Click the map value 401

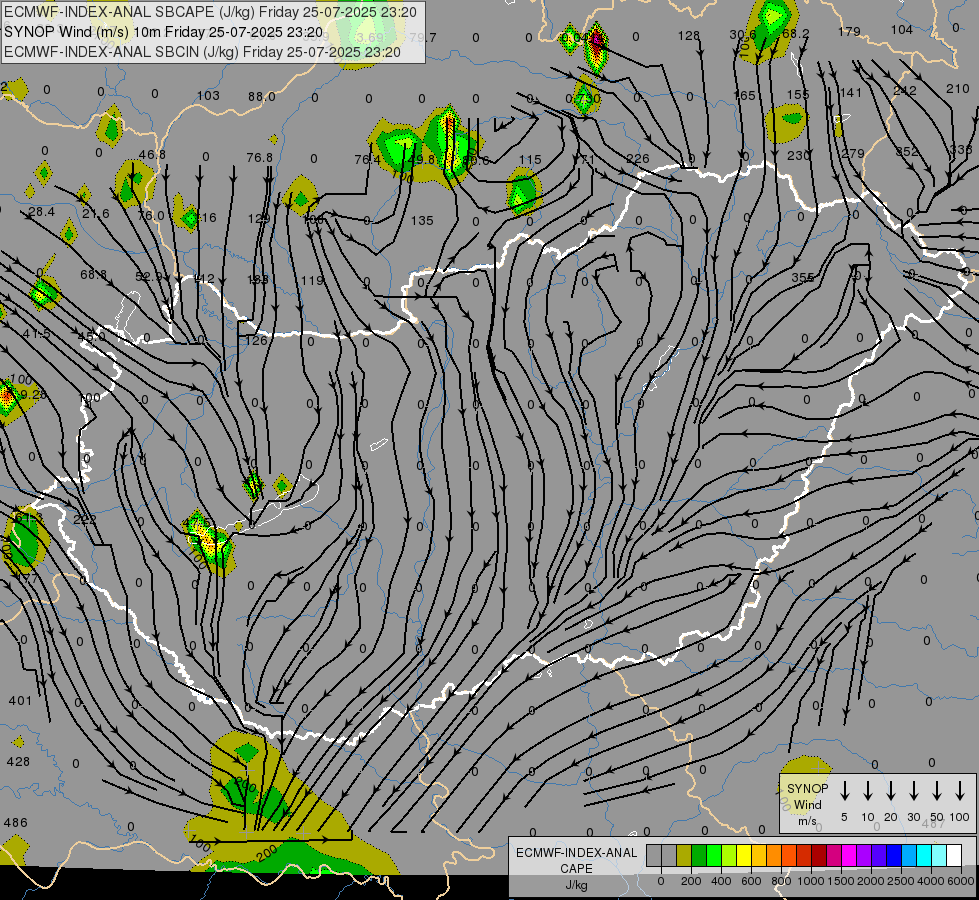(x=20, y=701)
